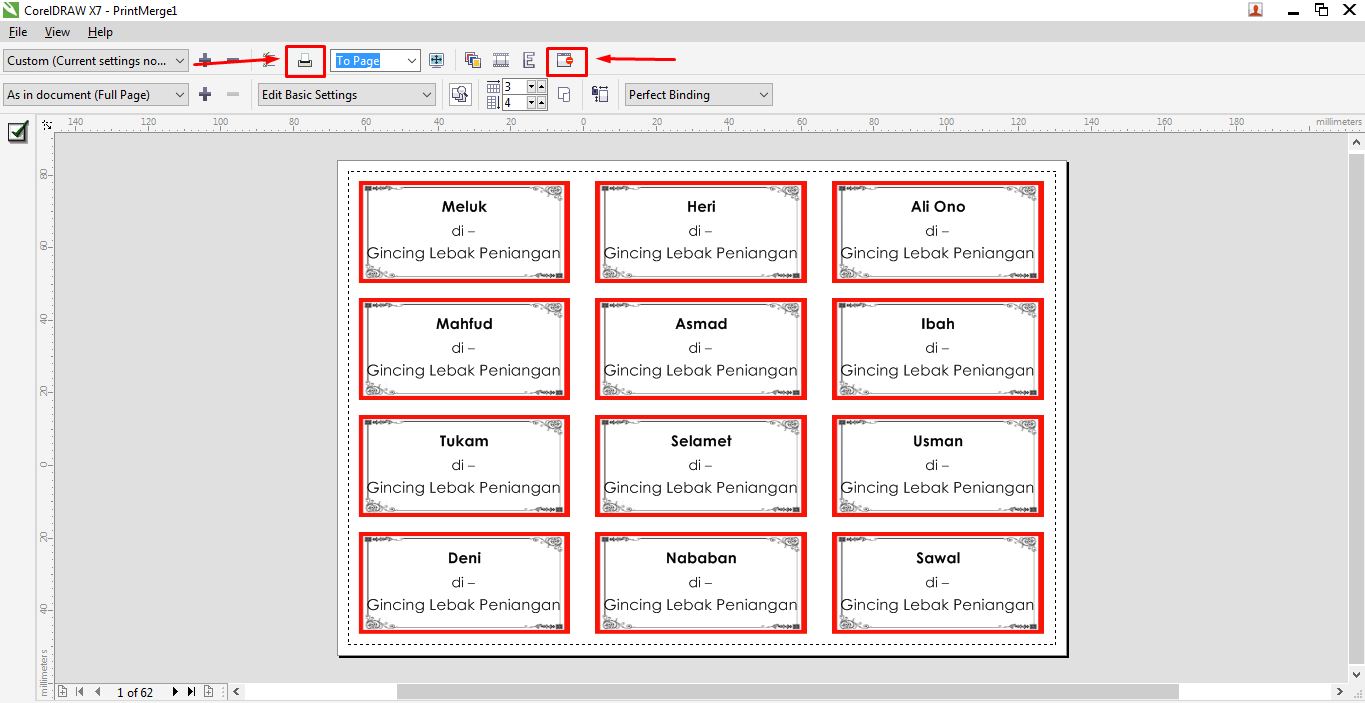Screen dimensions: 1365x703
Task: Select the Pick tool checkmark
Action: [x=16, y=131]
